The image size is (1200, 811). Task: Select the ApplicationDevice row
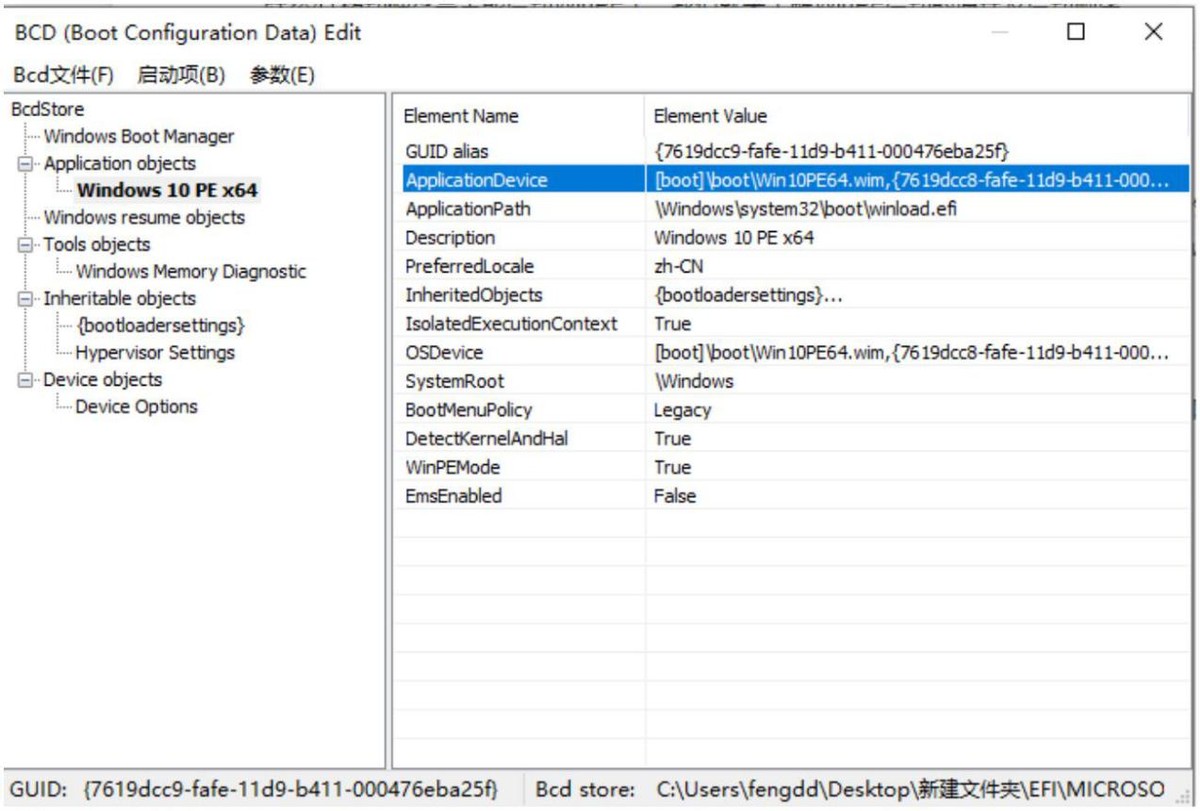coord(791,180)
